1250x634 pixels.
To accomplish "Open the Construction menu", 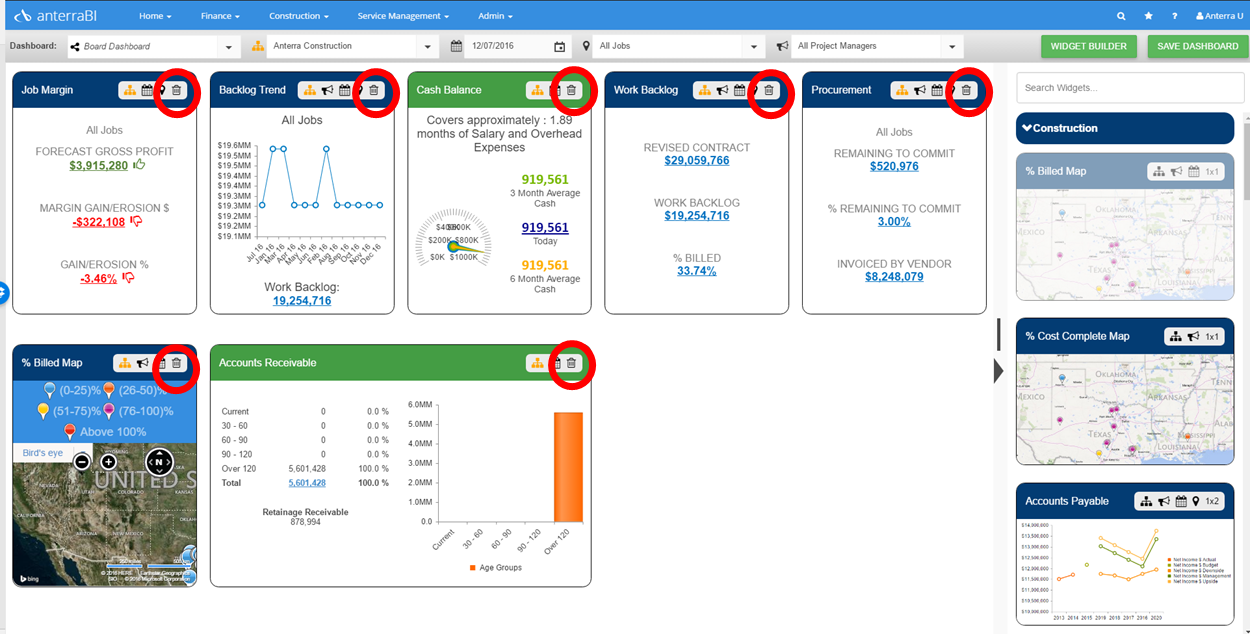I will (299, 16).
